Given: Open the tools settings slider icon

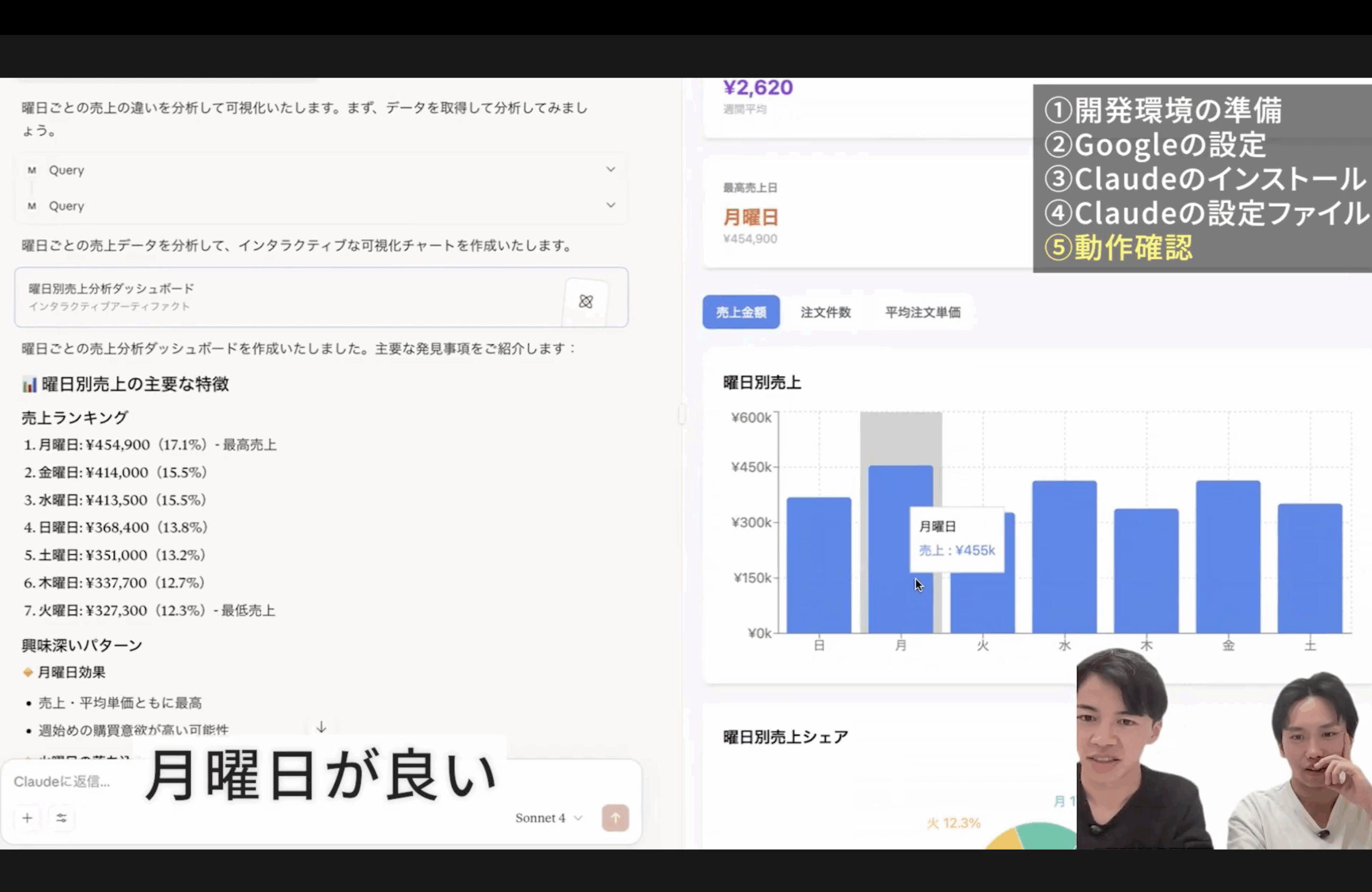Looking at the screenshot, I should click(x=61, y=818).
